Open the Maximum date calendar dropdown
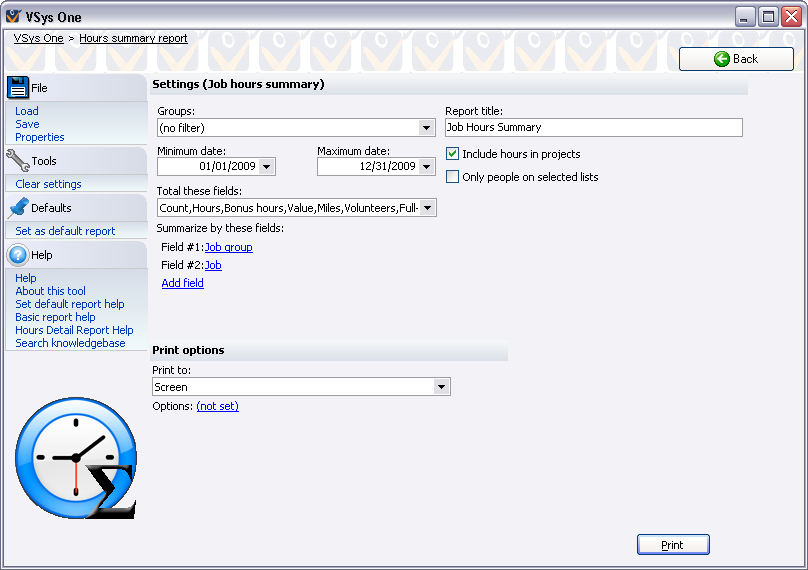 coord(426,166)
